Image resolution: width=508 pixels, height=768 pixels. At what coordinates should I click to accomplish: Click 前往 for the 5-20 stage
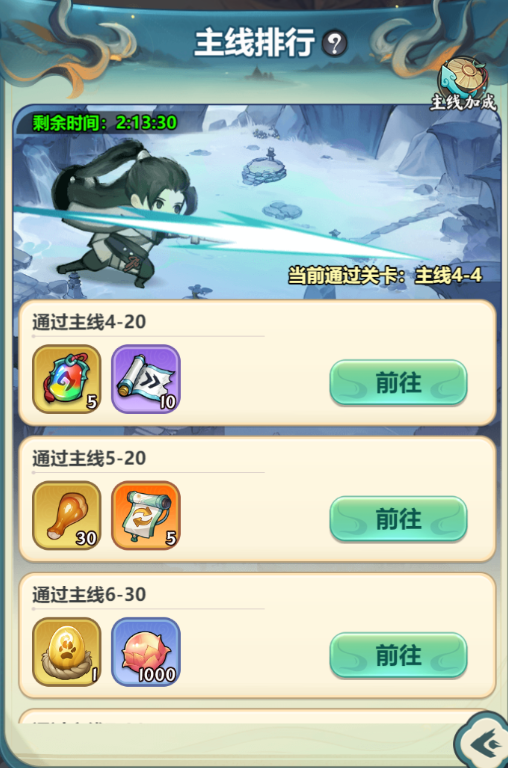pyautogui.click(x=398, y=519)
